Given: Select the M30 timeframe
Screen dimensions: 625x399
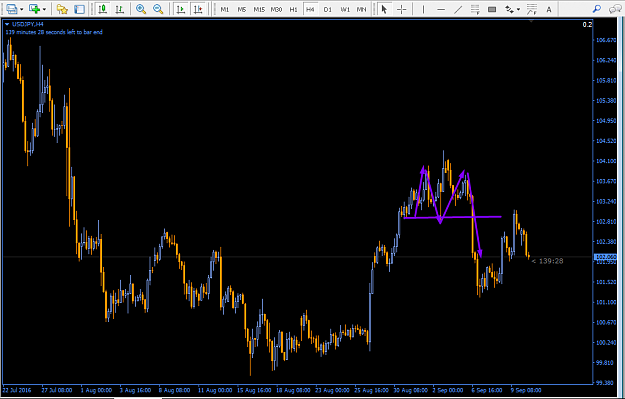Looking at the screenshot, I should 276,9.
